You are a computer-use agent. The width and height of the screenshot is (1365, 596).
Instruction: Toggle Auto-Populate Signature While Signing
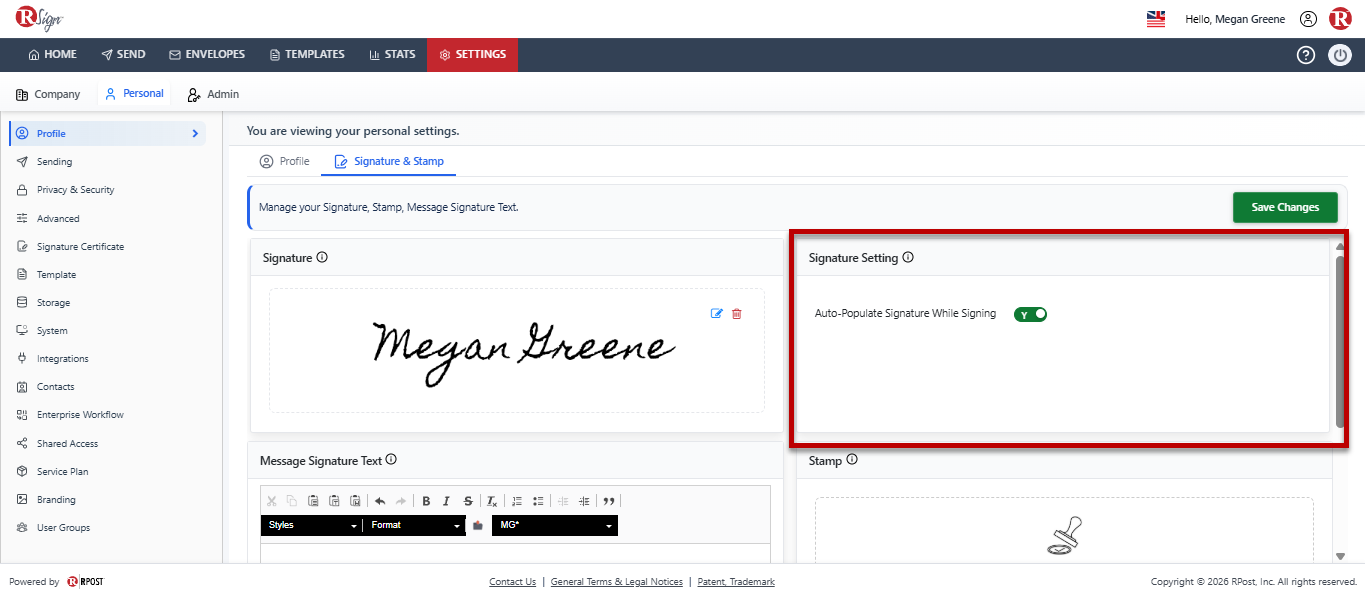click(1030, 314)
